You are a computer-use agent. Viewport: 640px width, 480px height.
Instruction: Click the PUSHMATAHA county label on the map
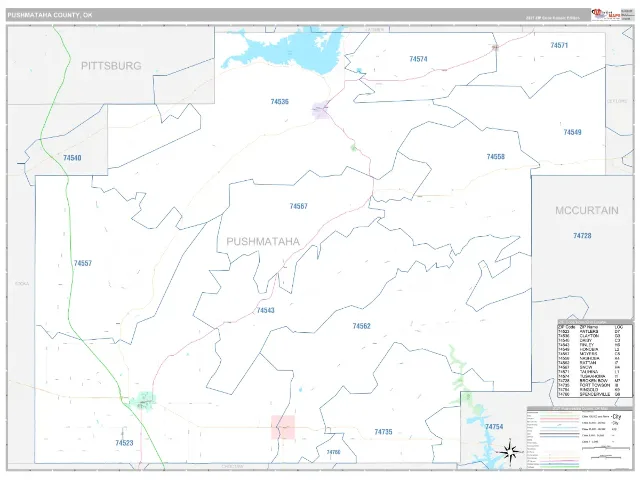pyautogui.click(x=263, y=241)
